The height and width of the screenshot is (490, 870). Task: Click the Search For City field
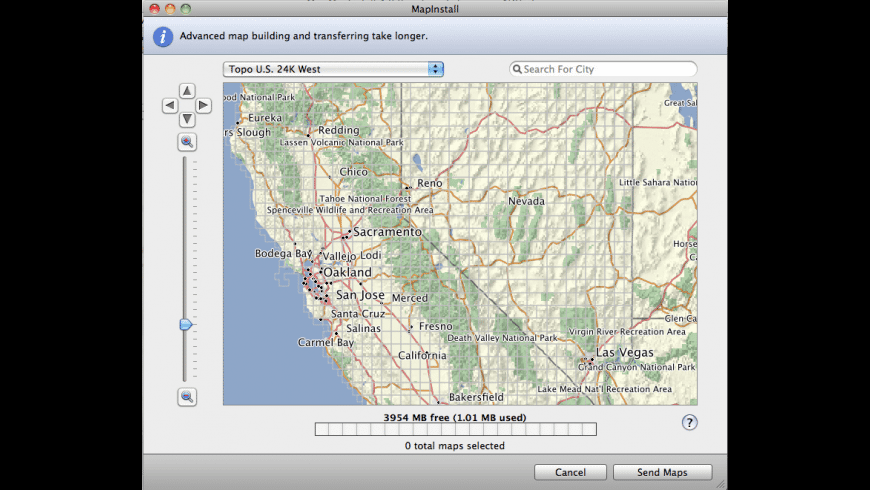(x=603, y=69)
